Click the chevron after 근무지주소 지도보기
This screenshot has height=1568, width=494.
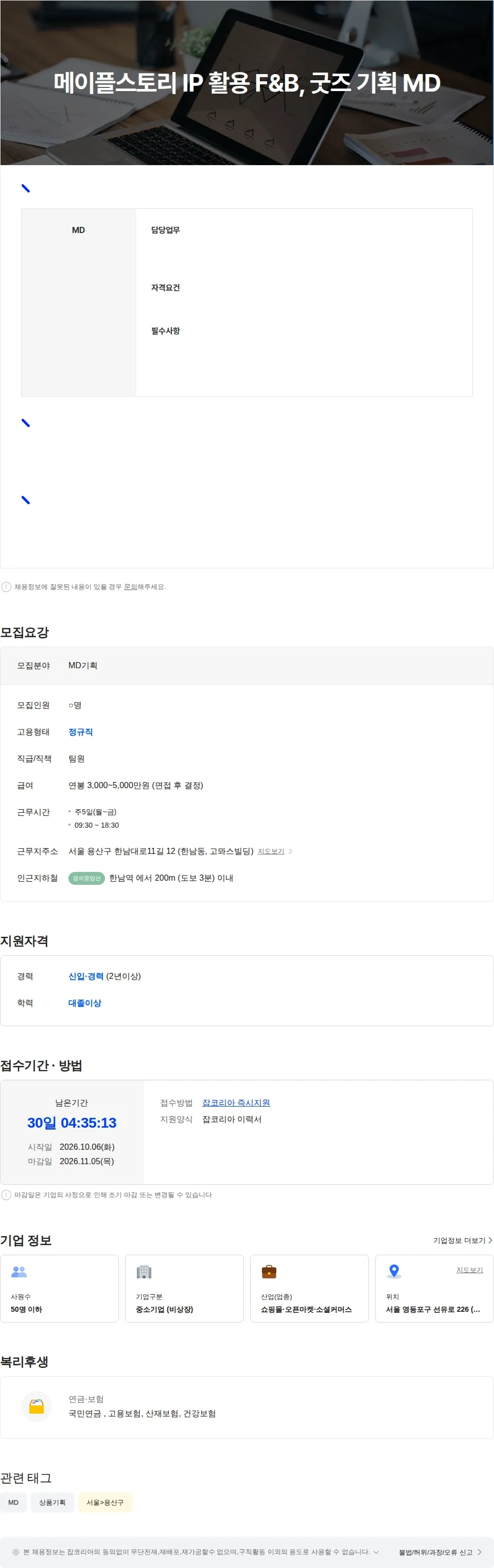[x=291, y=851]
